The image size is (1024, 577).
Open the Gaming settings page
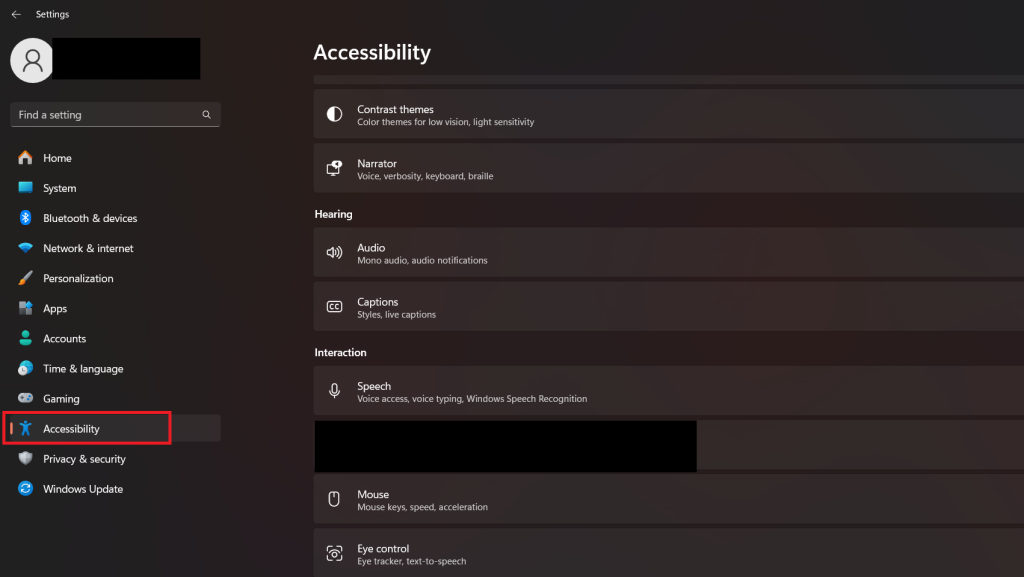point(61,399)
